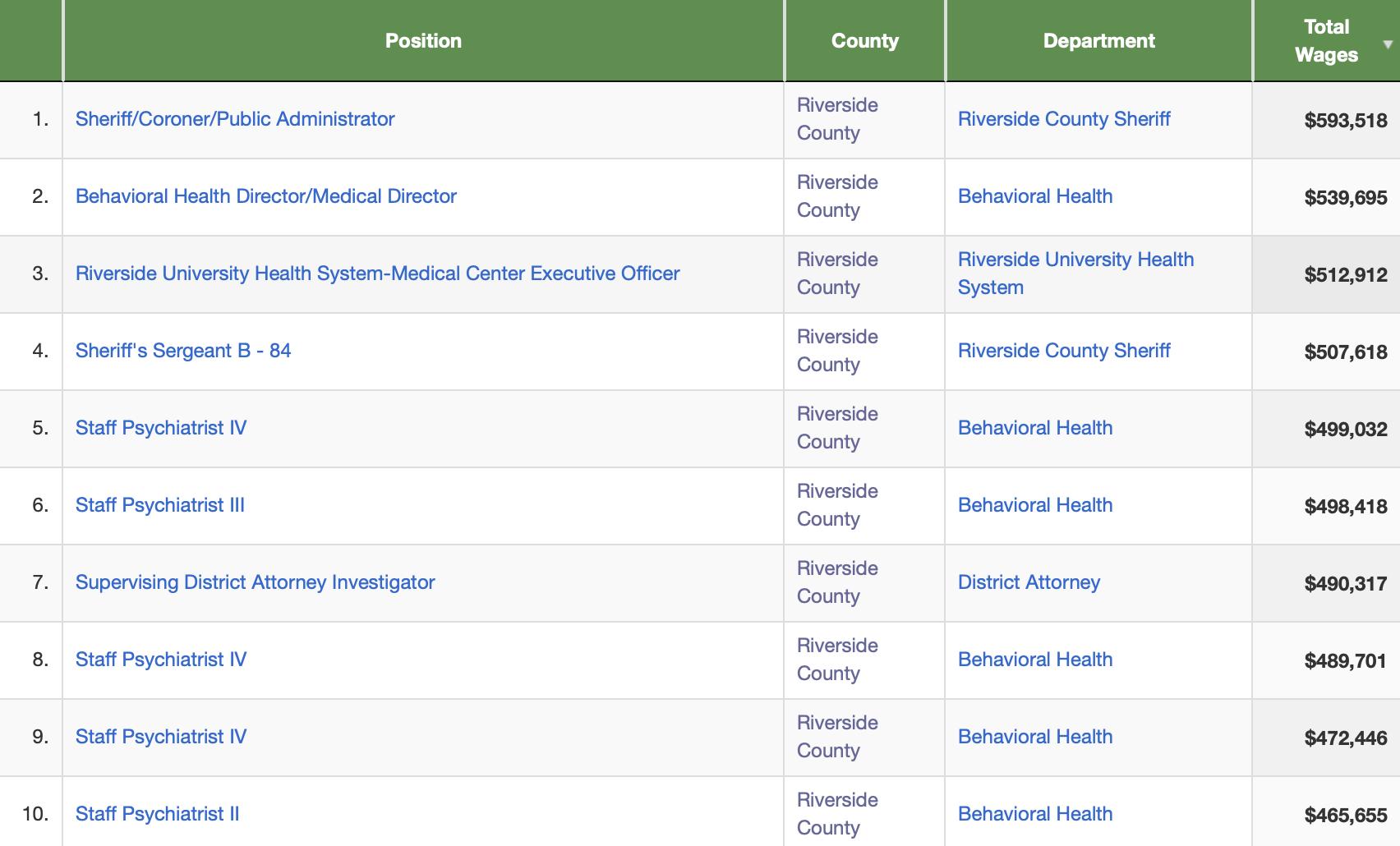Click the Sheriff's Sergeant B - 84 link
Image resolution: width=1400 pixels, height=846 pixels.
183,351
